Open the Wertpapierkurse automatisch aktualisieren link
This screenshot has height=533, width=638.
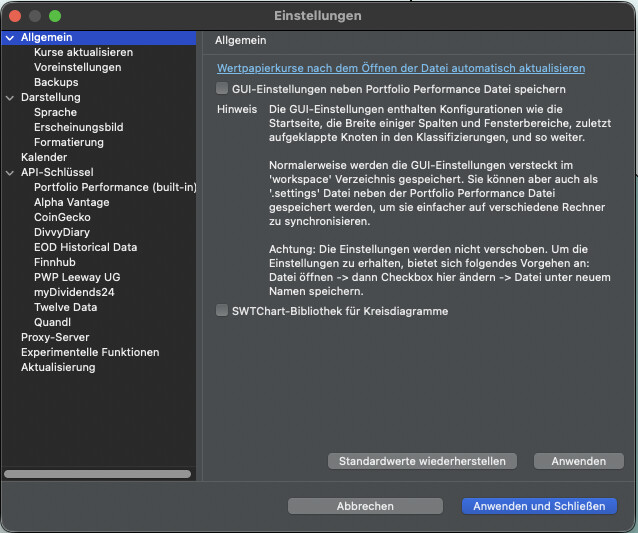[x=400, y=68]
